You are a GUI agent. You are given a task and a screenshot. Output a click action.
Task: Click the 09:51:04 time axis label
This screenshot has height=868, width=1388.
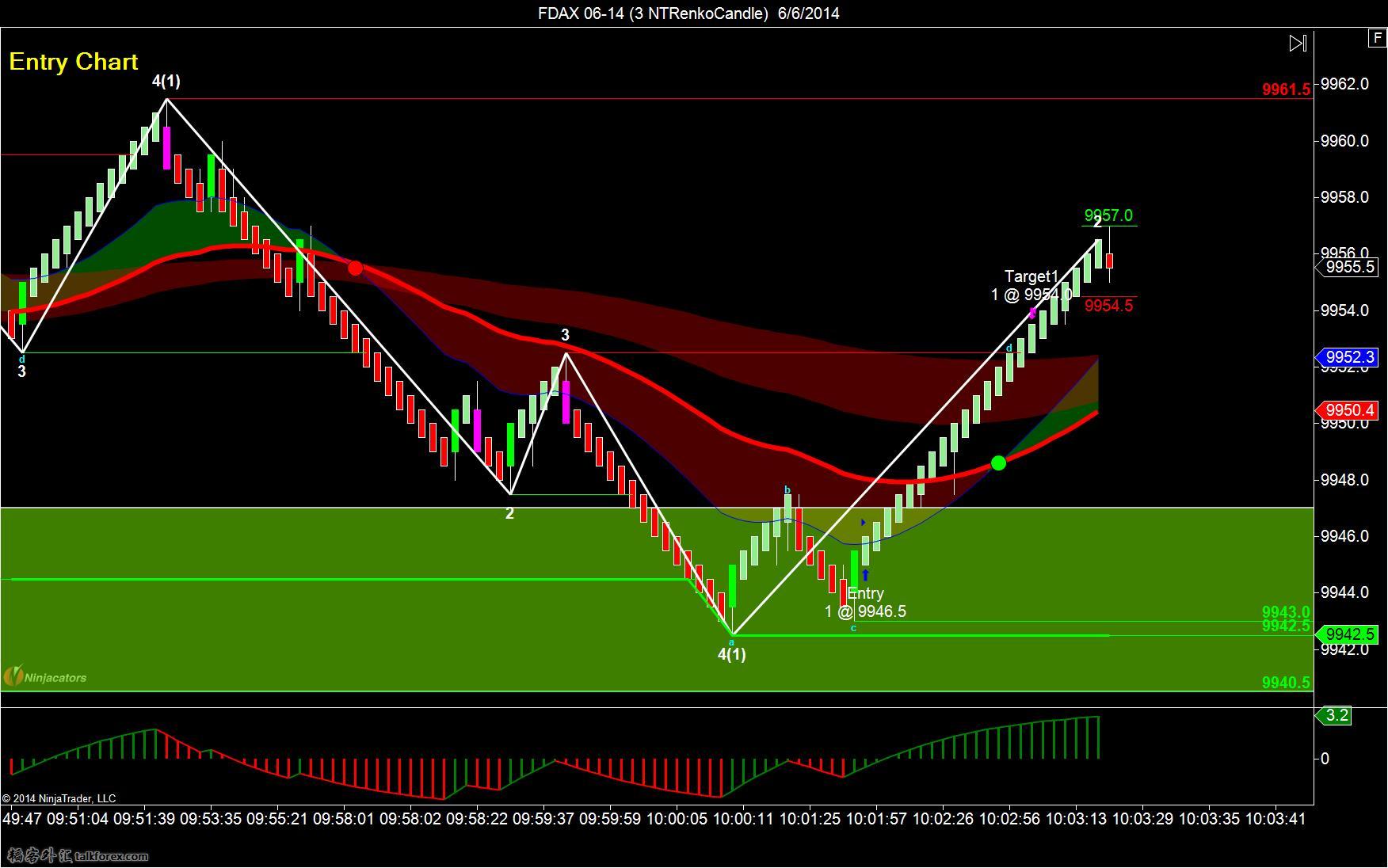coord(78,819)
